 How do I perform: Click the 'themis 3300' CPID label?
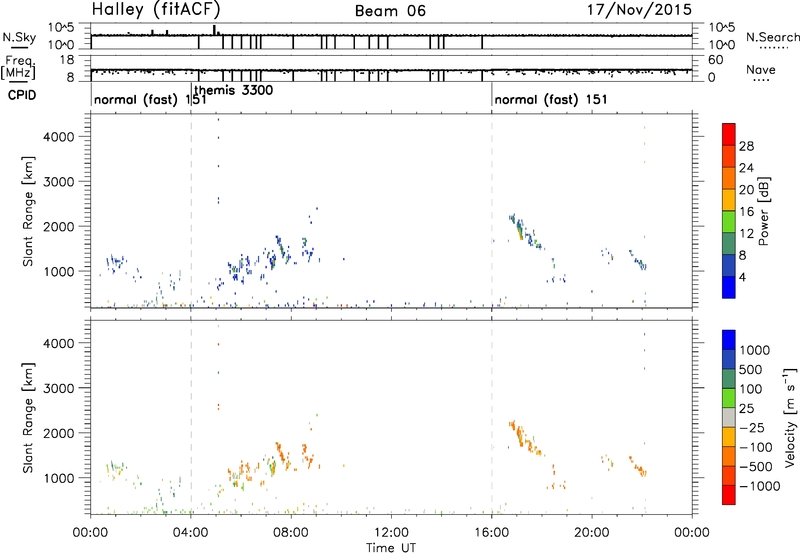tap(234, 90)
